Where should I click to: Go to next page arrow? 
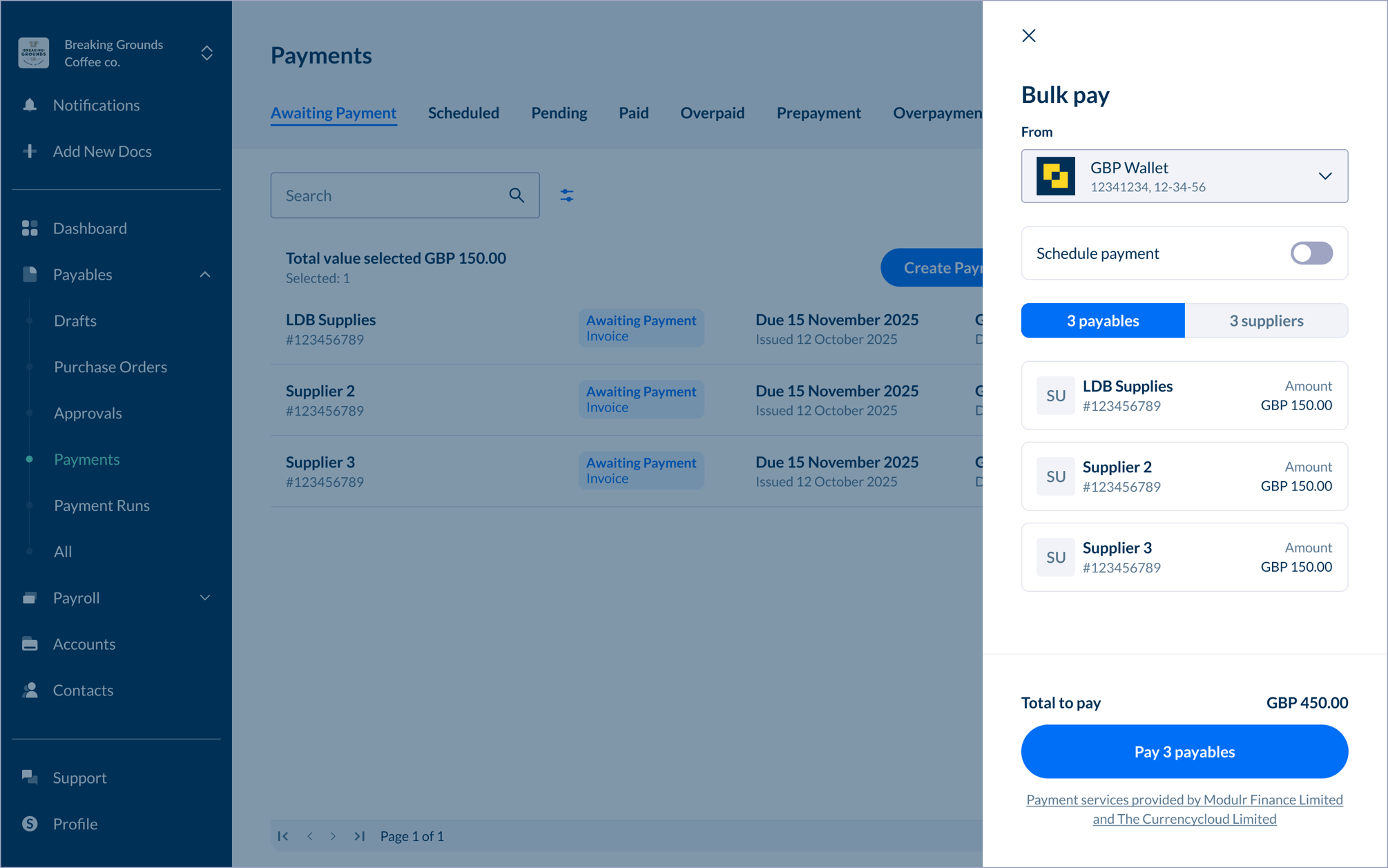334,836
